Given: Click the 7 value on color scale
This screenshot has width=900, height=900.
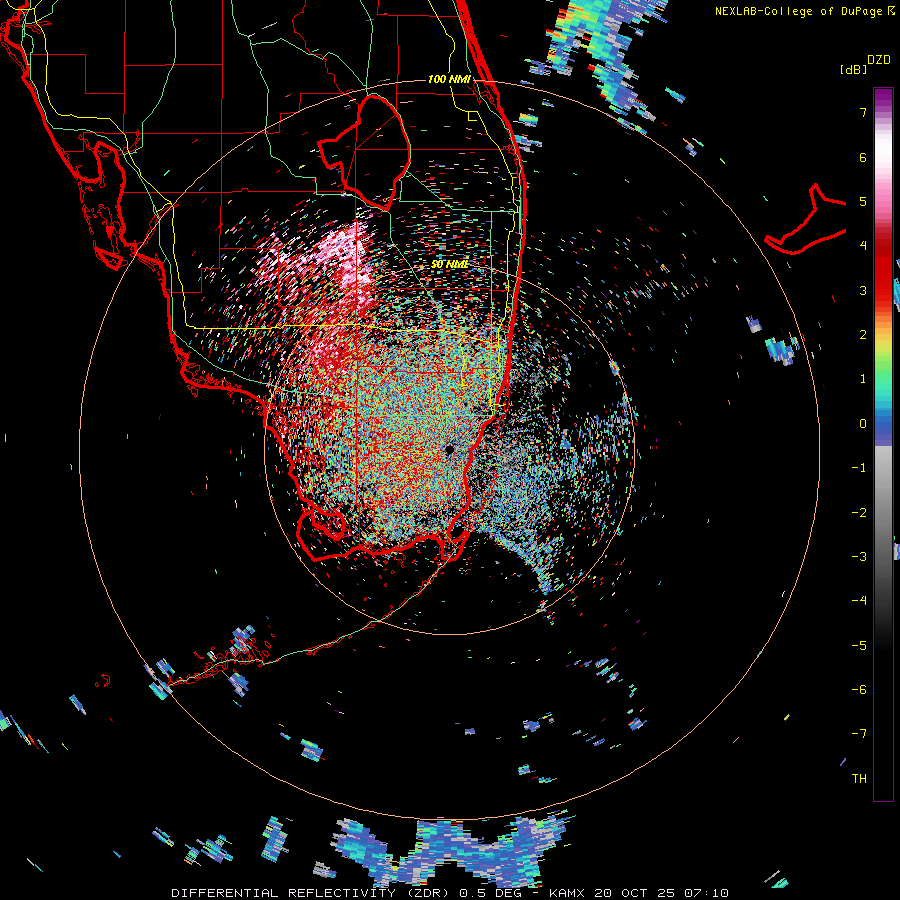Looking at the screenshot, I should pyautogui.click(x=863, y=112).
